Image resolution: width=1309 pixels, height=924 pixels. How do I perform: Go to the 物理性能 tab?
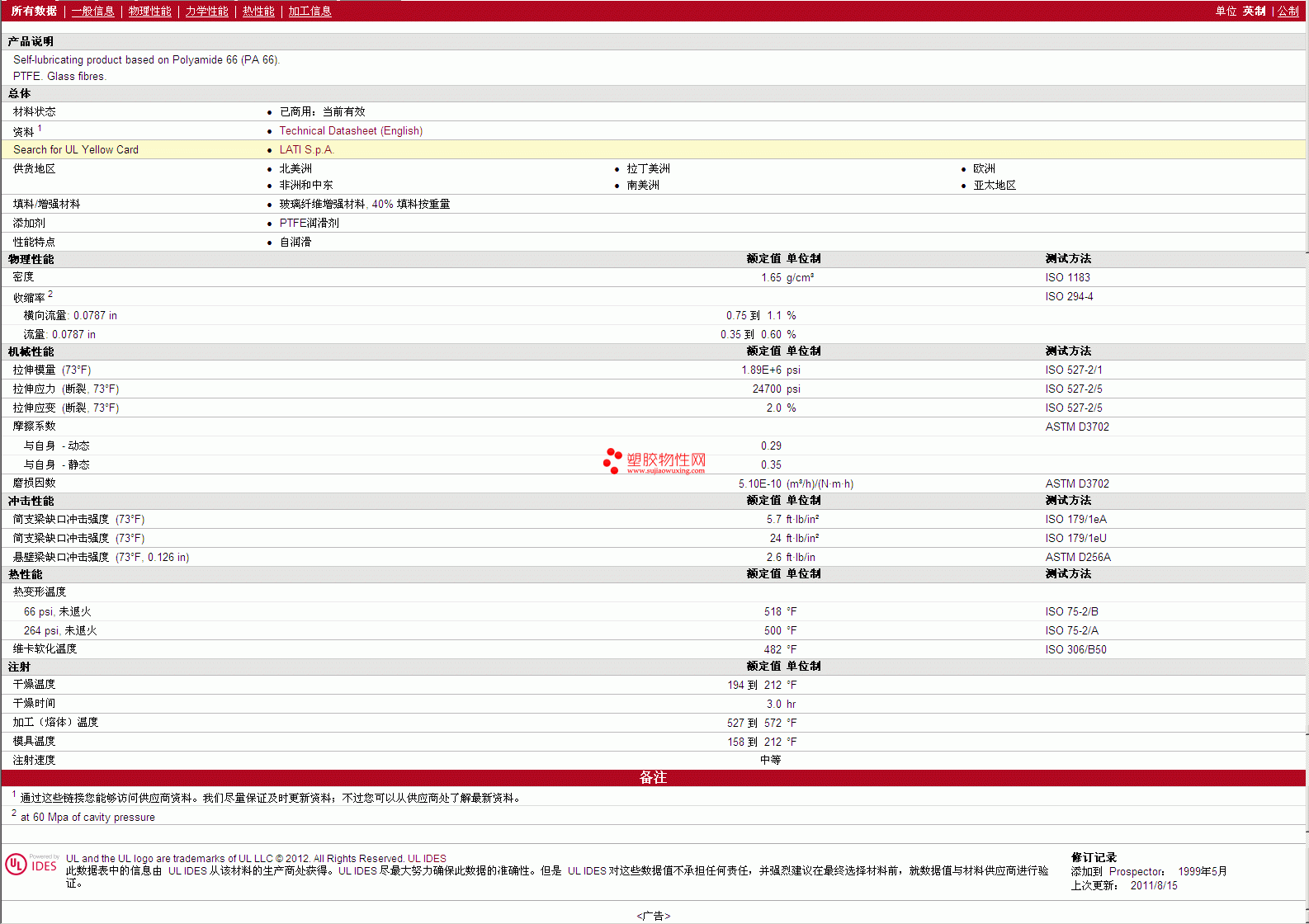(149, 11)
